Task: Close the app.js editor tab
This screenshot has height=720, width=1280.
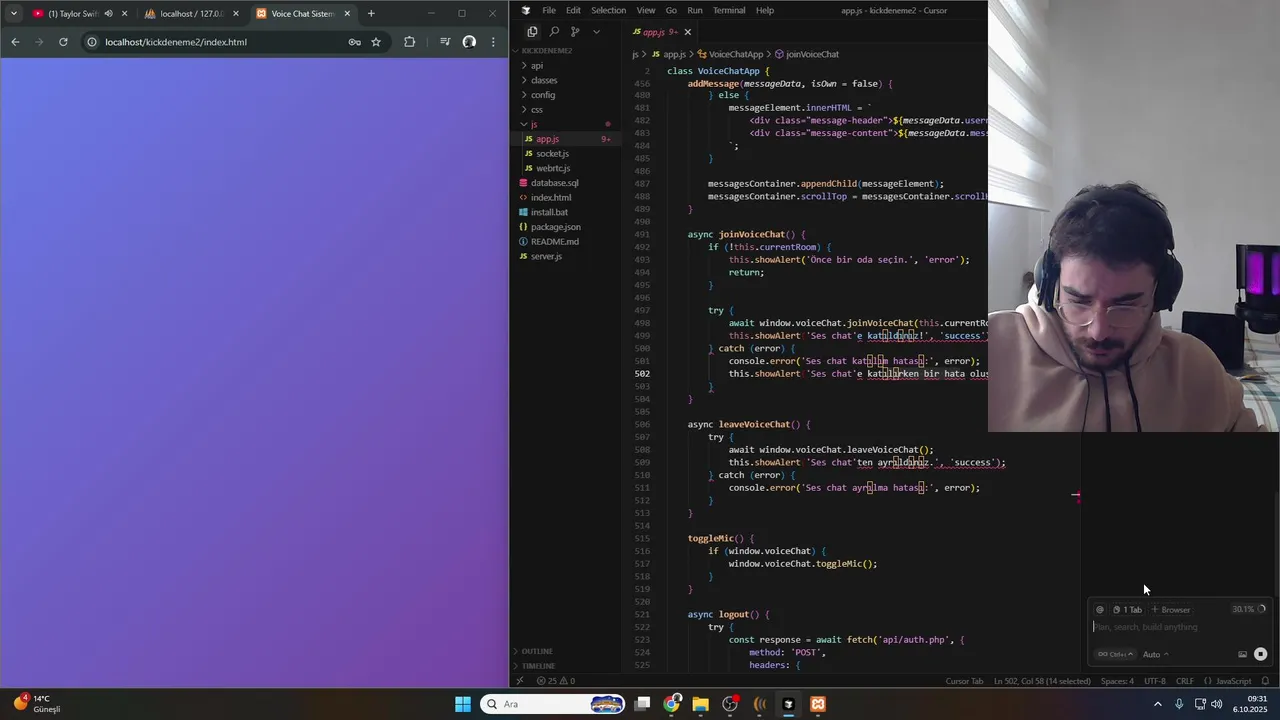Action: pyautogui.click(x=687, y=32)
